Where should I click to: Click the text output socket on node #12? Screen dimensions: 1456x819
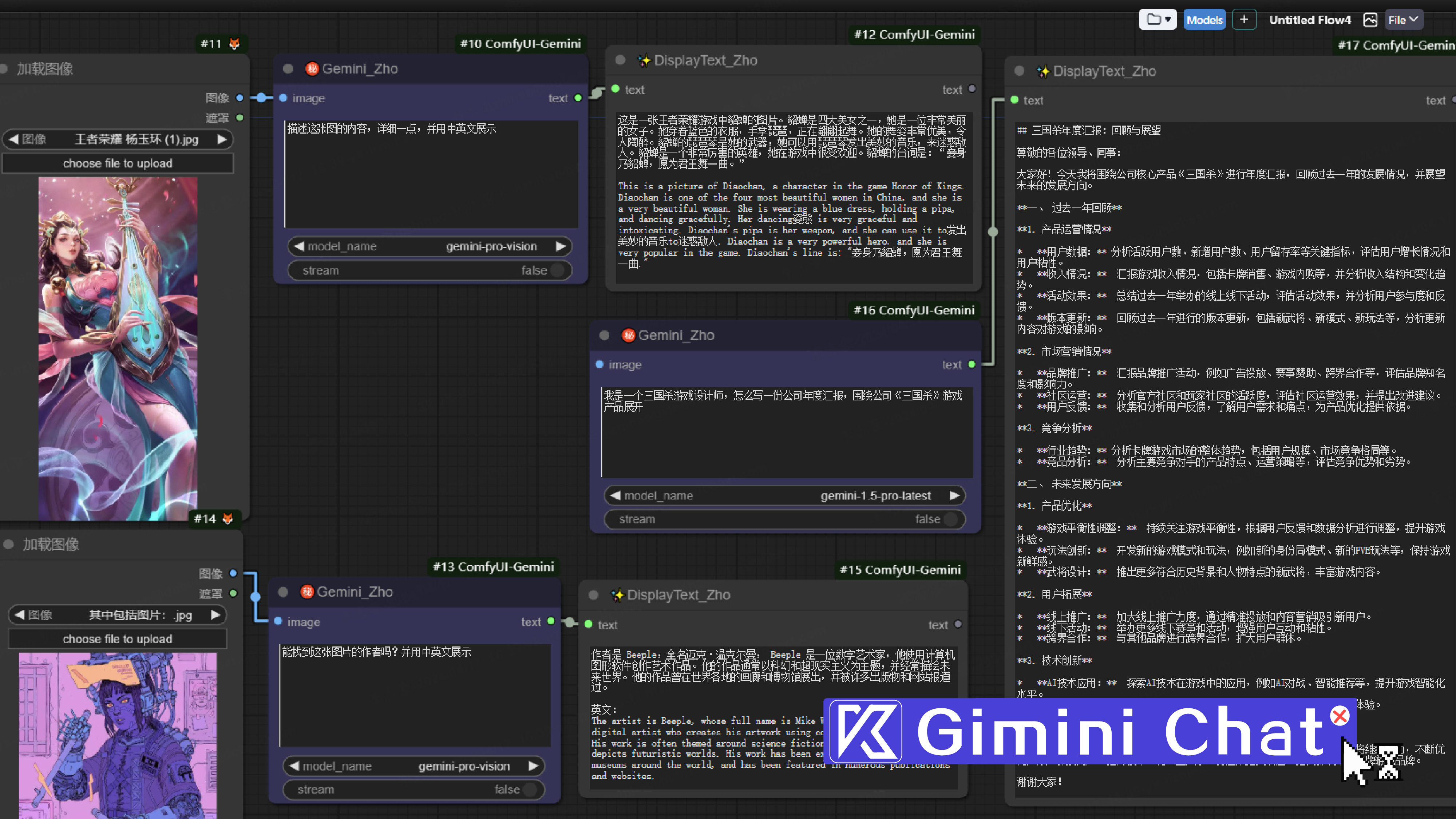click(972, 89)
